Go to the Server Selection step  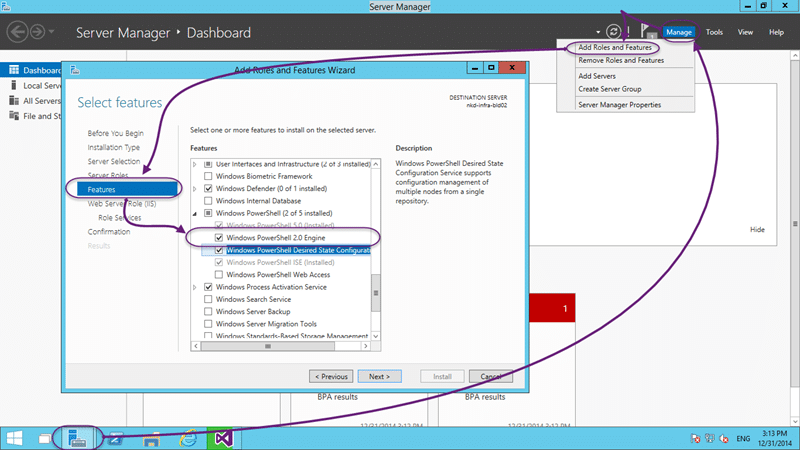[113, 161]
